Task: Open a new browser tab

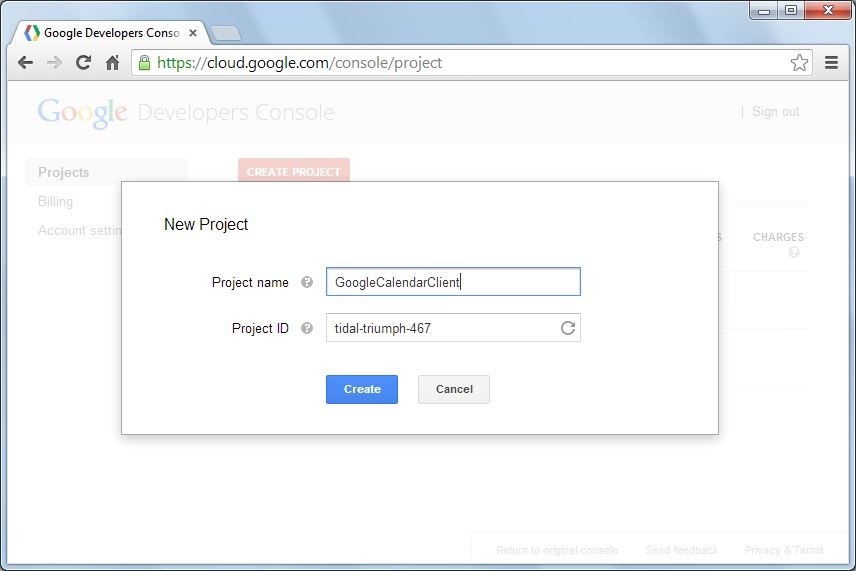Action: coord(226,33)
